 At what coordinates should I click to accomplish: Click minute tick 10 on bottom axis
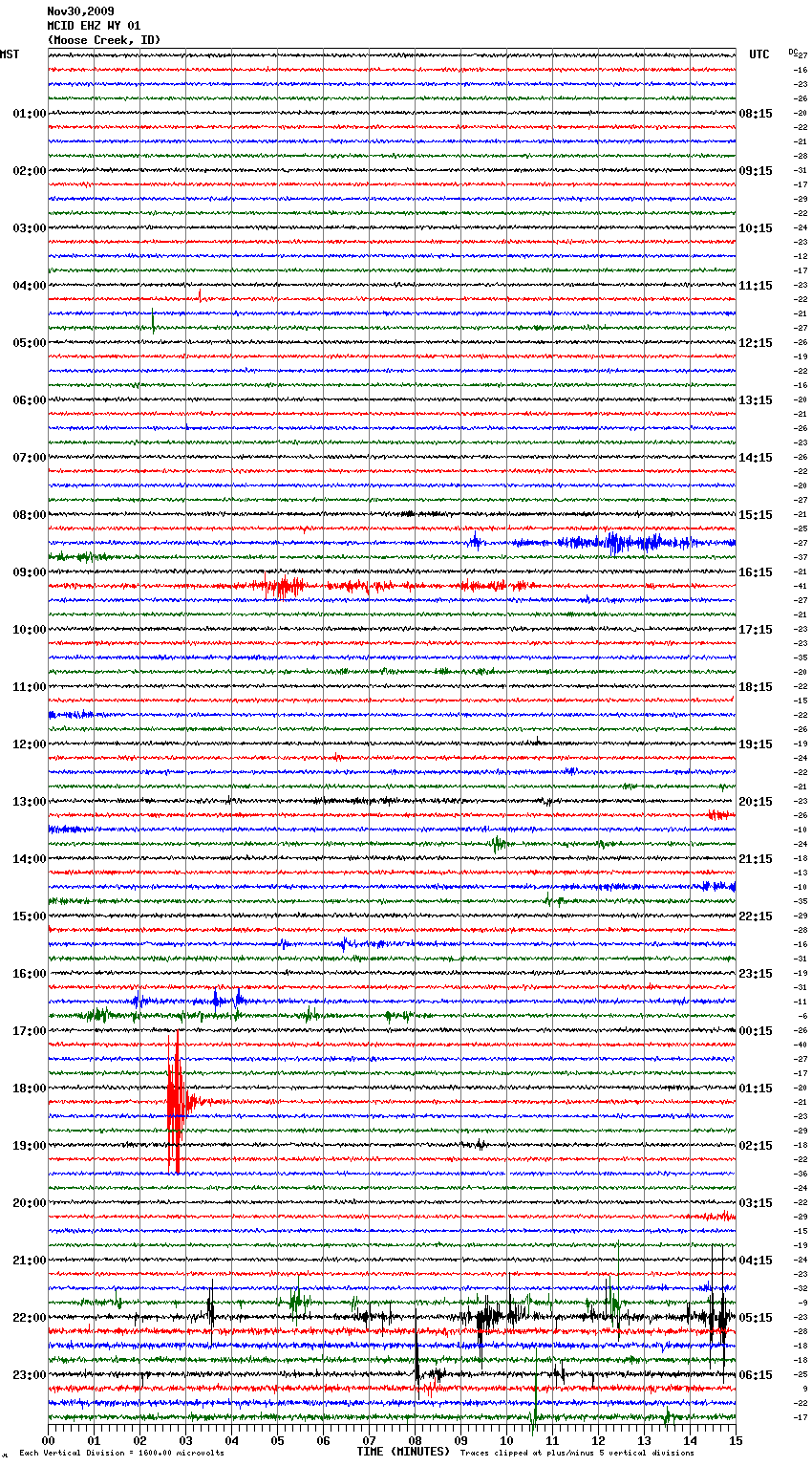507,1440
